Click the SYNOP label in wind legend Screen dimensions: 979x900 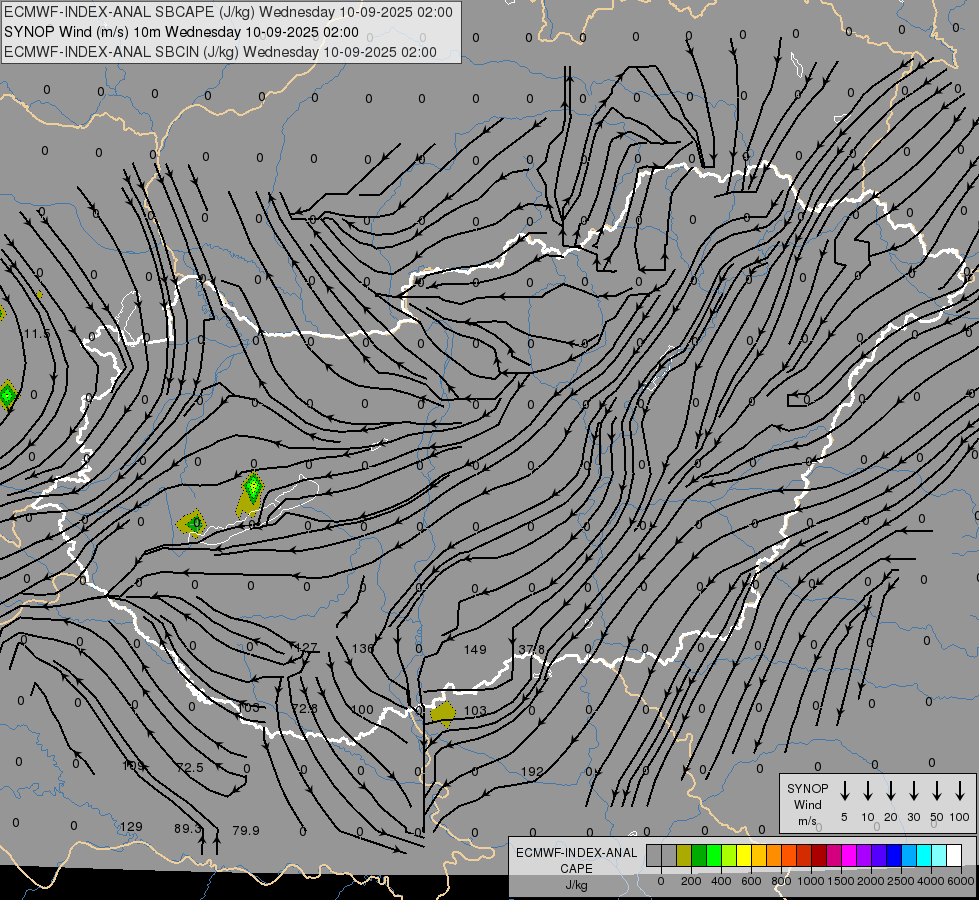point(807,789)
